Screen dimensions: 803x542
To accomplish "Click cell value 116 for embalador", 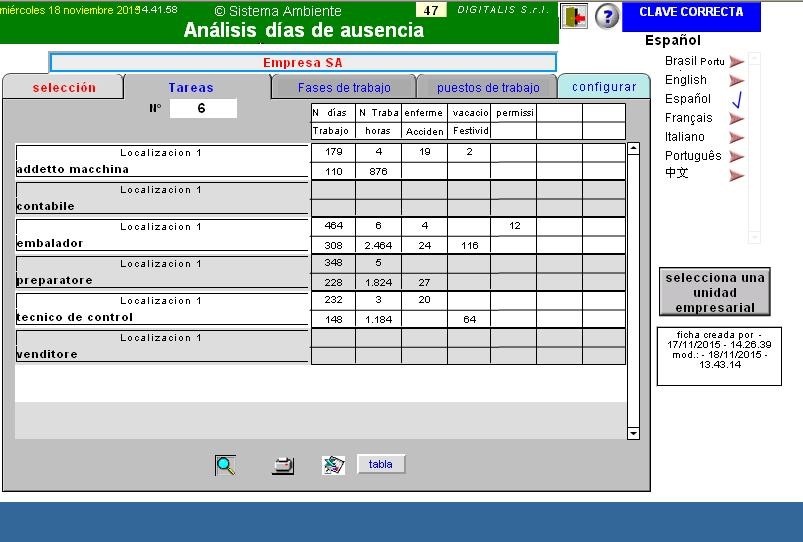I will click(470, 245).
